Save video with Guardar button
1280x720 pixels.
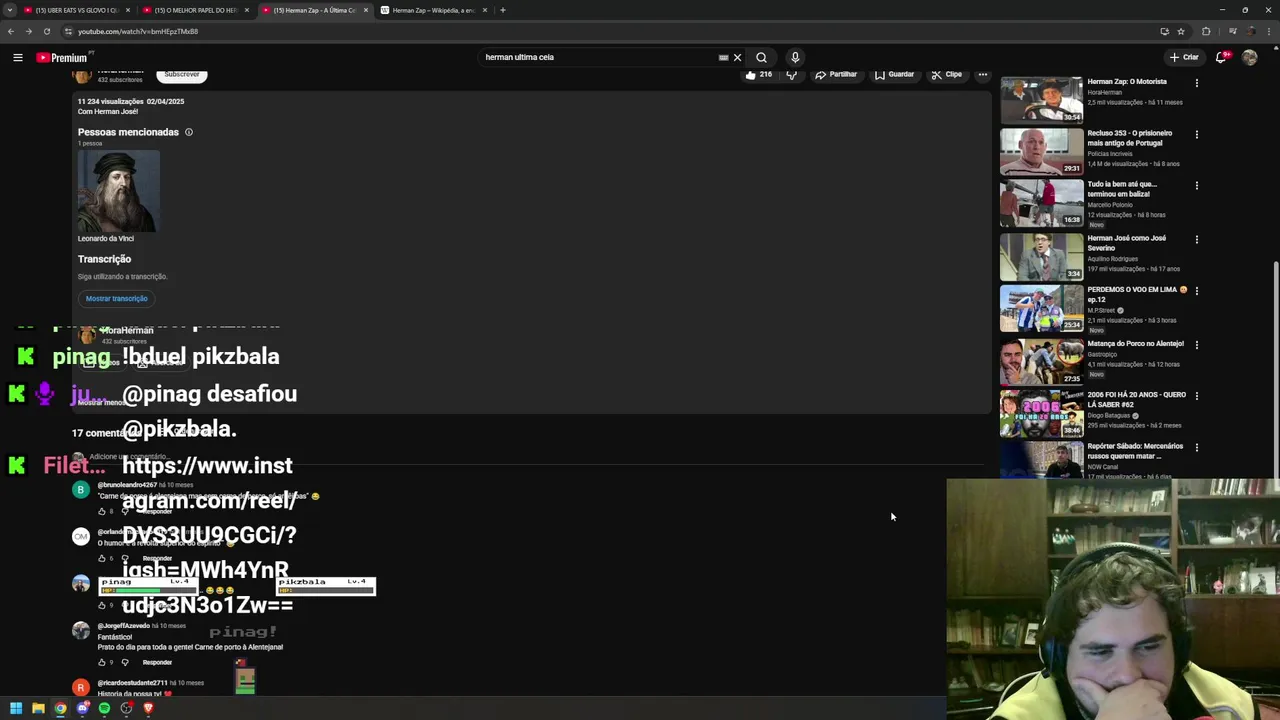point(894,74)
